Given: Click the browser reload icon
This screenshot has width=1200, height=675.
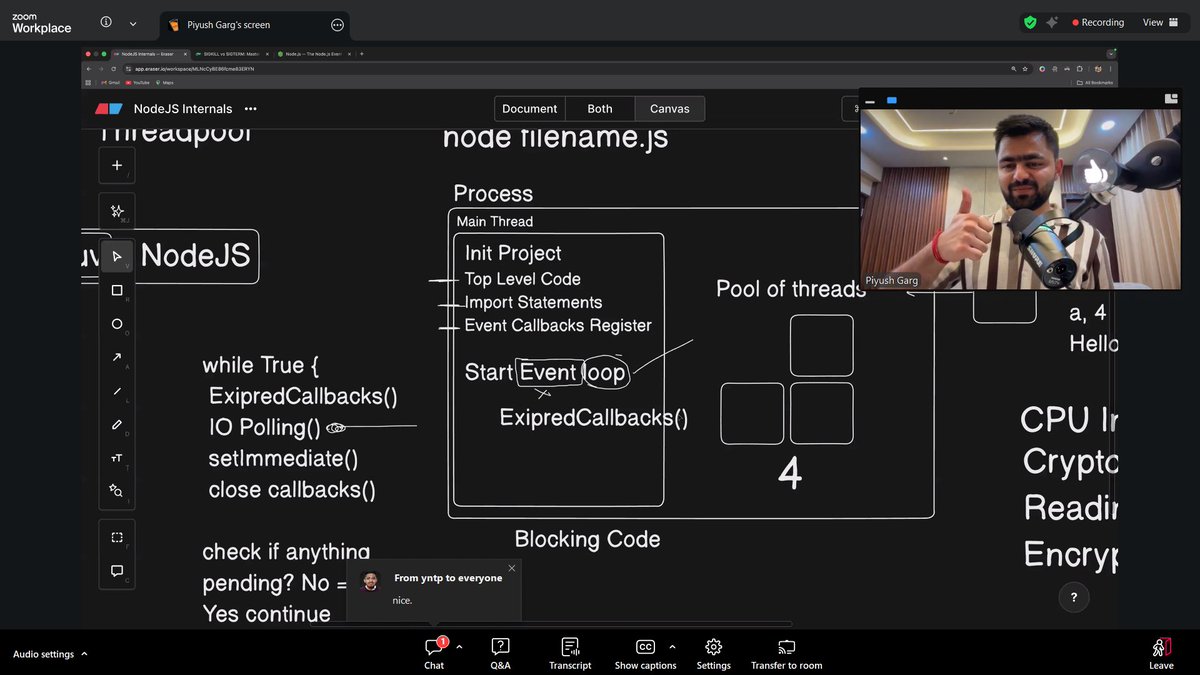Looking at the screenshot, I should coord(115,69).
